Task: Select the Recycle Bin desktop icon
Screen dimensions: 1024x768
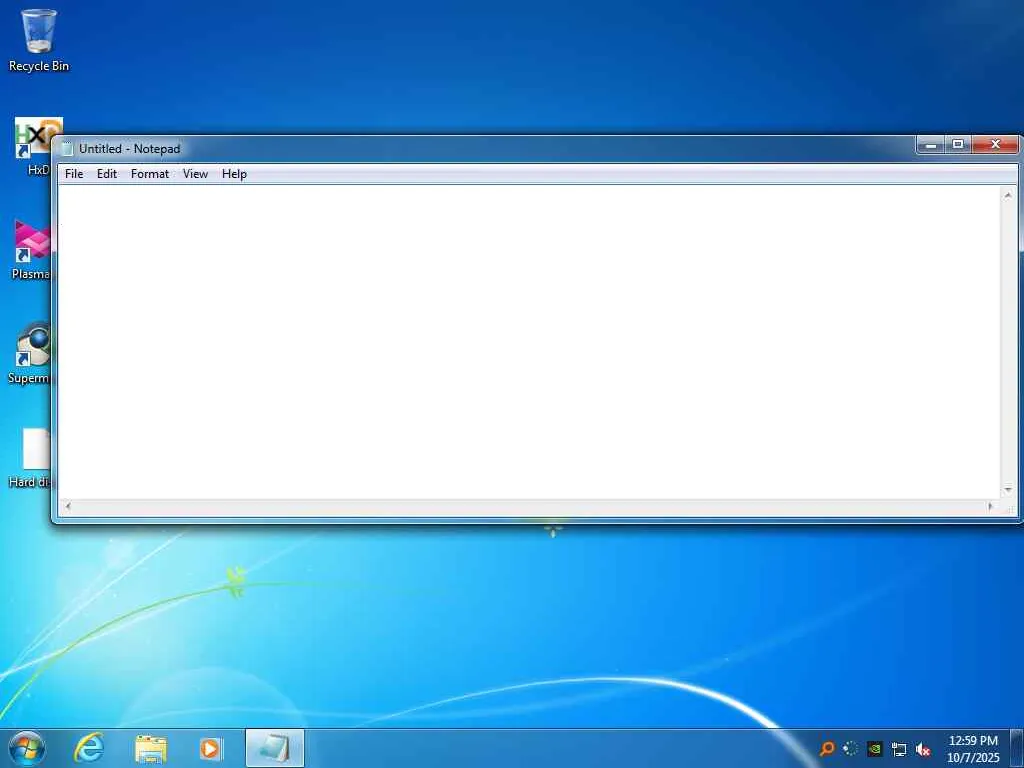Action: pos(39,40)
